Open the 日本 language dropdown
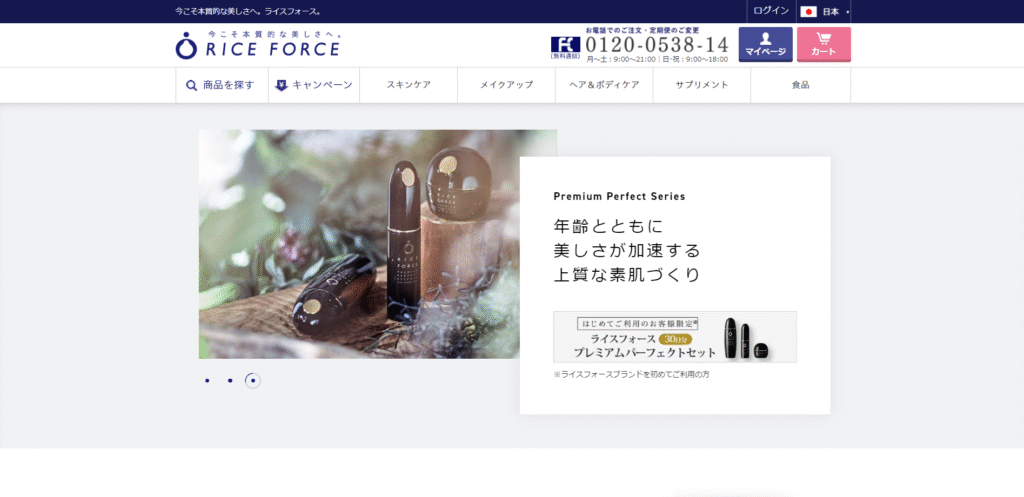This screenshot has height=497, width=1024. tap(825, 12)
